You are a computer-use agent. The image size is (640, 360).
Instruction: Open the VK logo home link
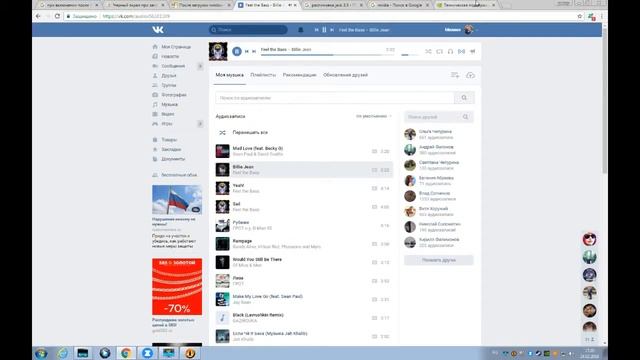click(158, 30)
